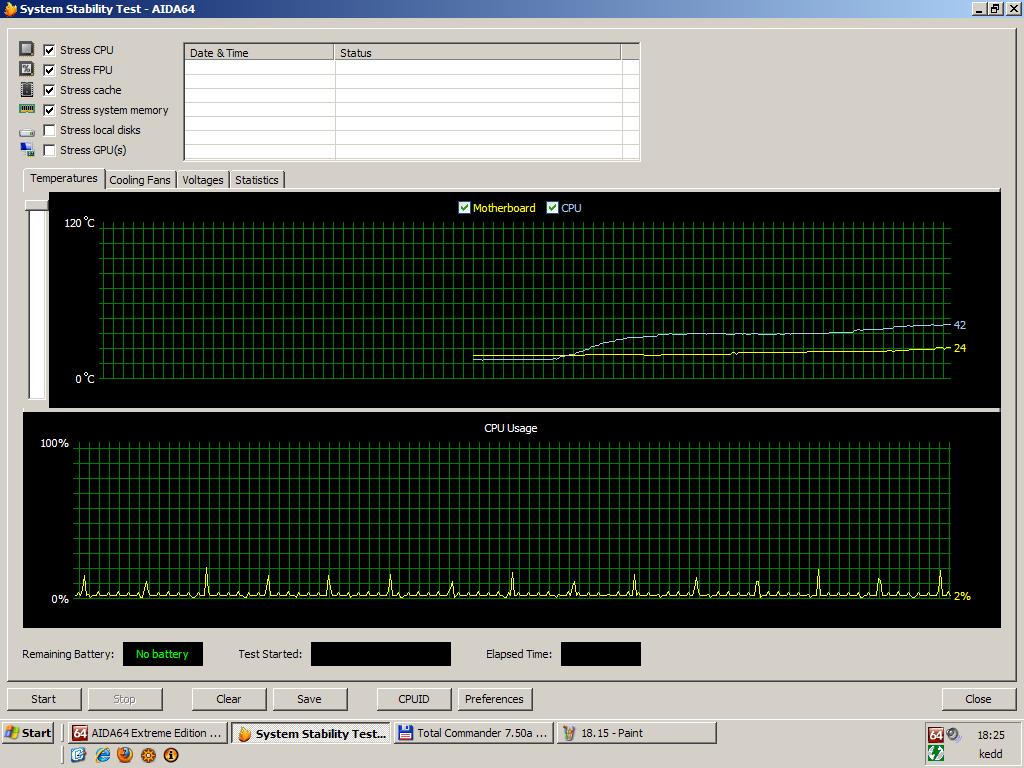Enable the Stress GPU(s) checkbox
This screenshot has height=768, width=1024.
tap(49, 150)
